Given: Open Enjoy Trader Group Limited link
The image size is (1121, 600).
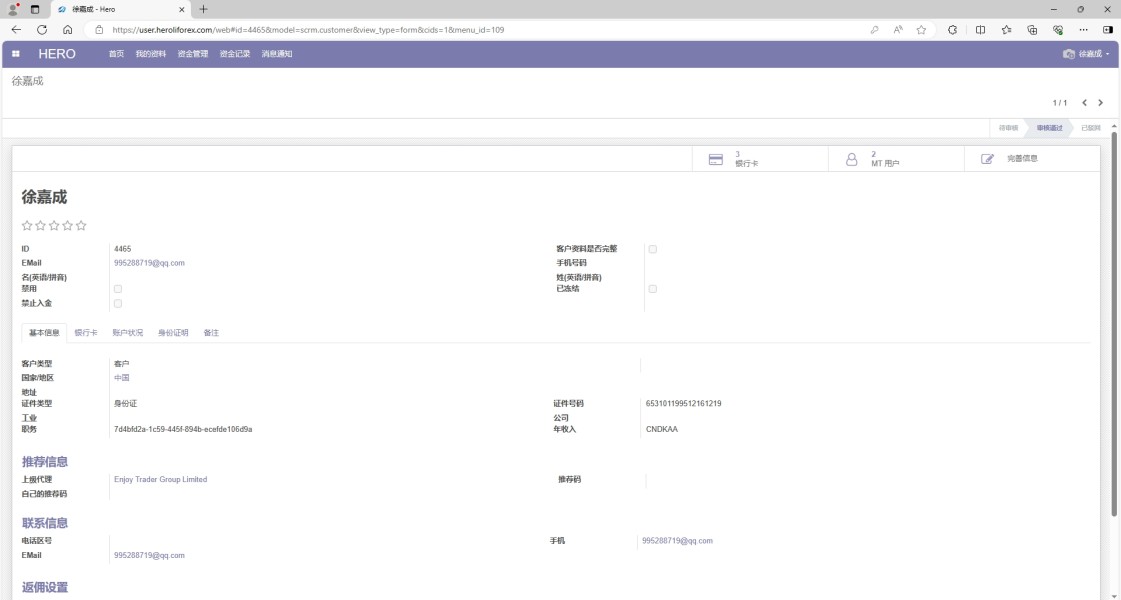Looking at the screenshot, I should tap(160, 480).
